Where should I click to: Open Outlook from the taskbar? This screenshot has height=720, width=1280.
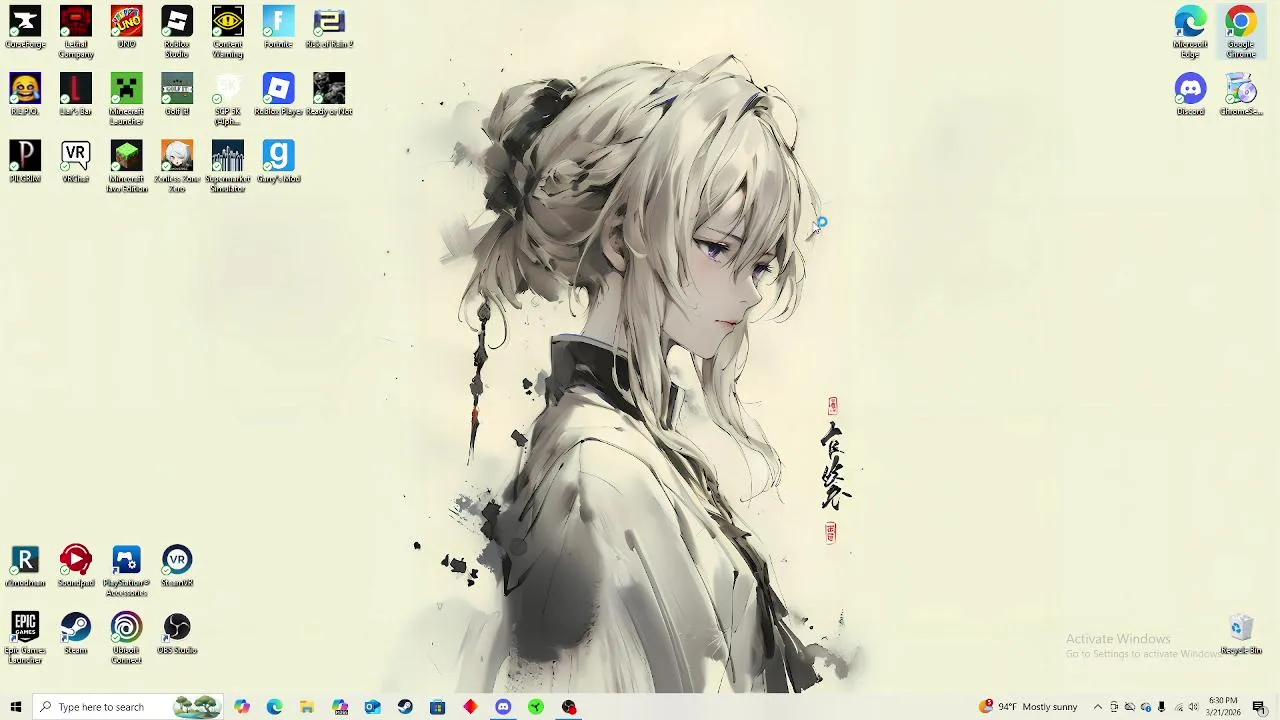click(373, 707)
